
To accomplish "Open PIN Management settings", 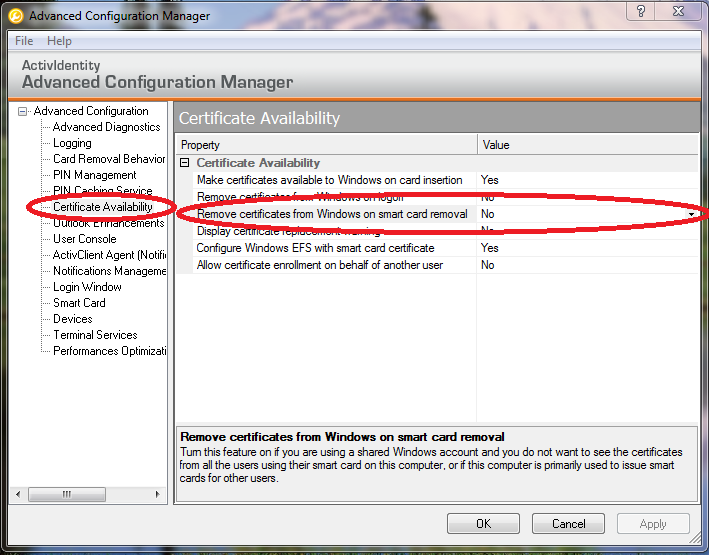I will click(x=94, y=175).
